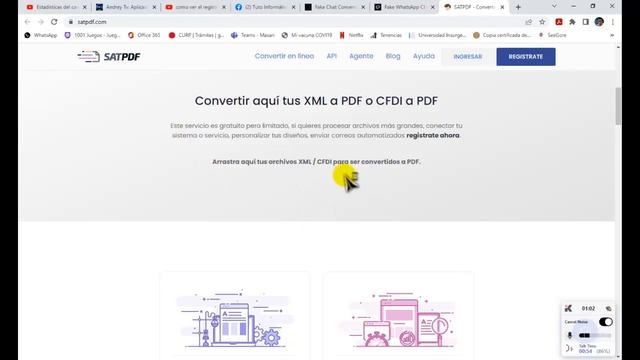This screenshot has height=360, width=640.
Task: Reload the satpdf.com page
Action: click(x=54, y=22)
